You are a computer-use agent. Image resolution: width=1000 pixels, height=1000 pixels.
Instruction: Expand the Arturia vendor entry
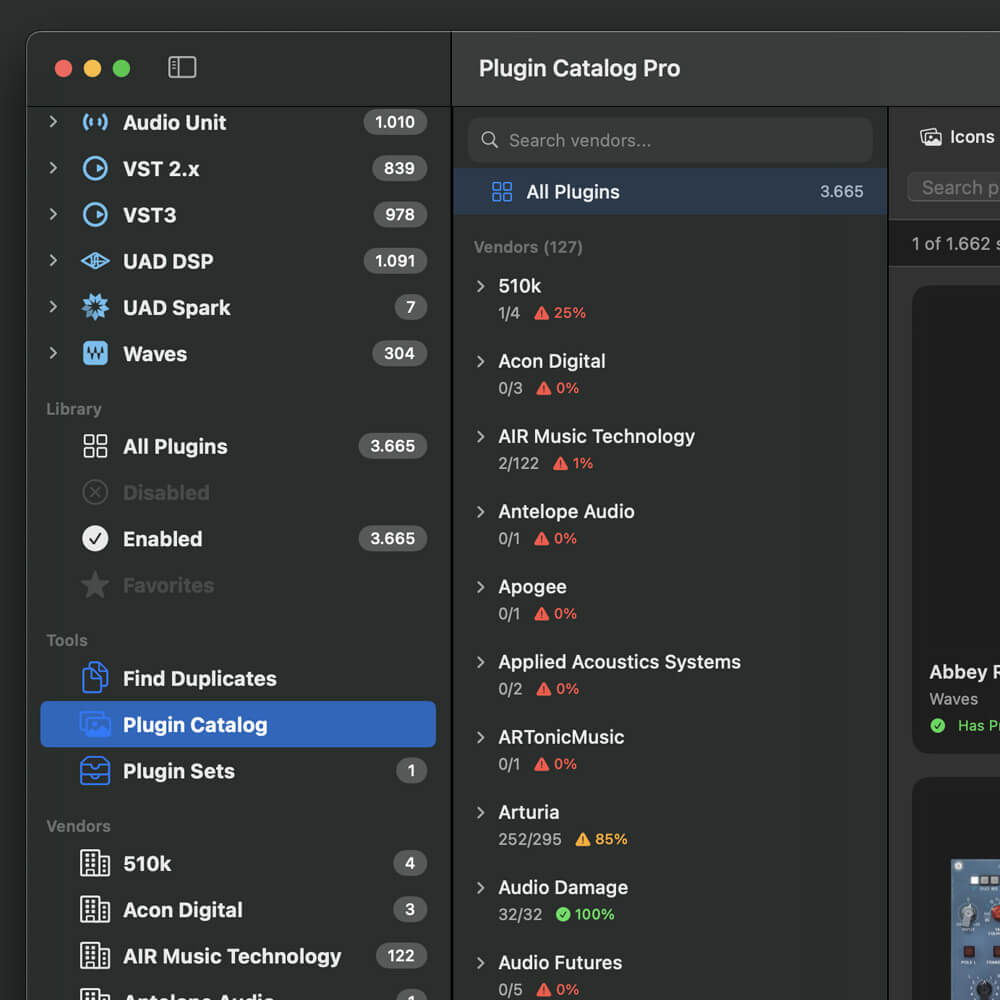tap(481, 812)
